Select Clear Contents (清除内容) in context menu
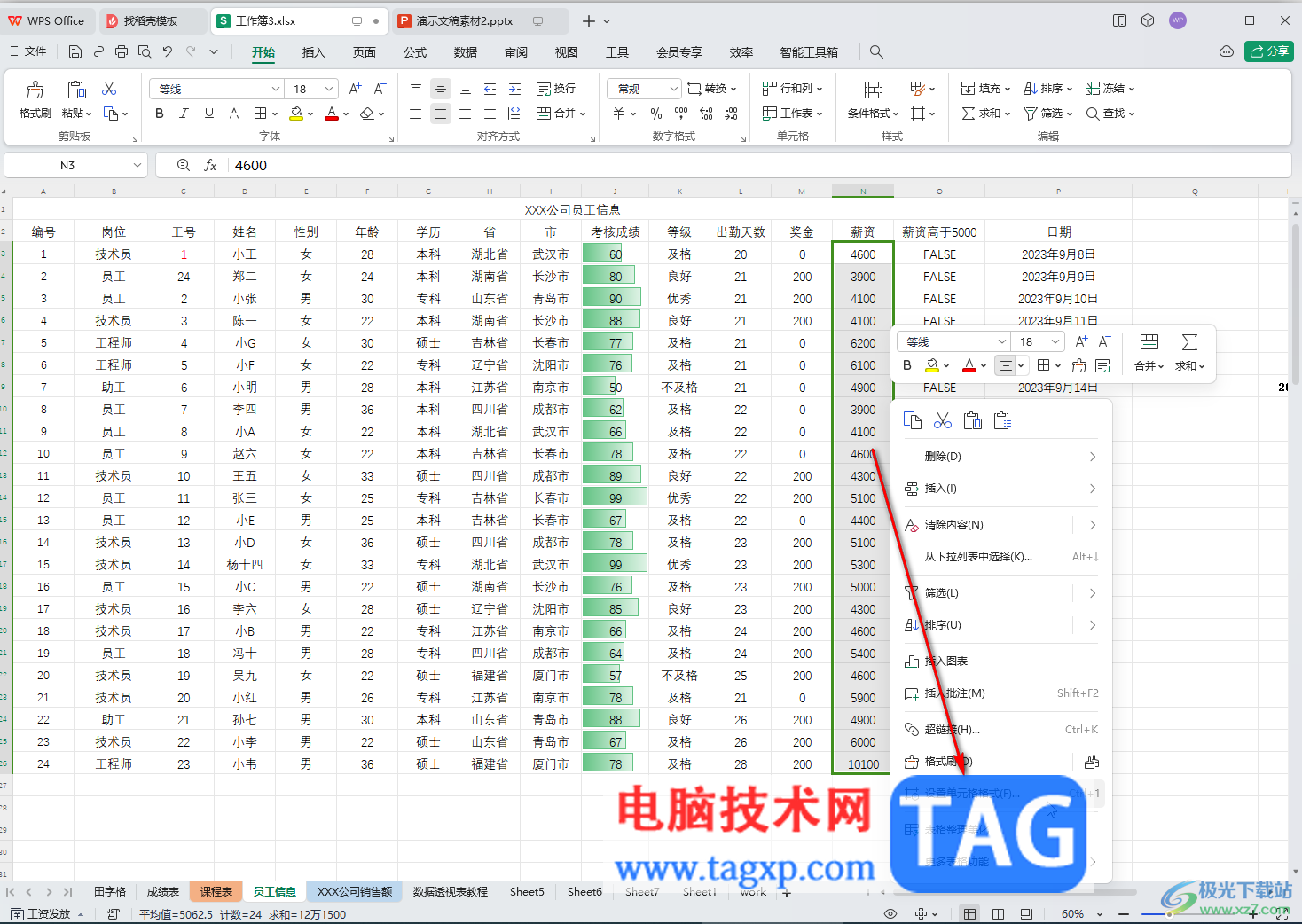Viewport: 1302px width, 924px height. pos(954,525)
